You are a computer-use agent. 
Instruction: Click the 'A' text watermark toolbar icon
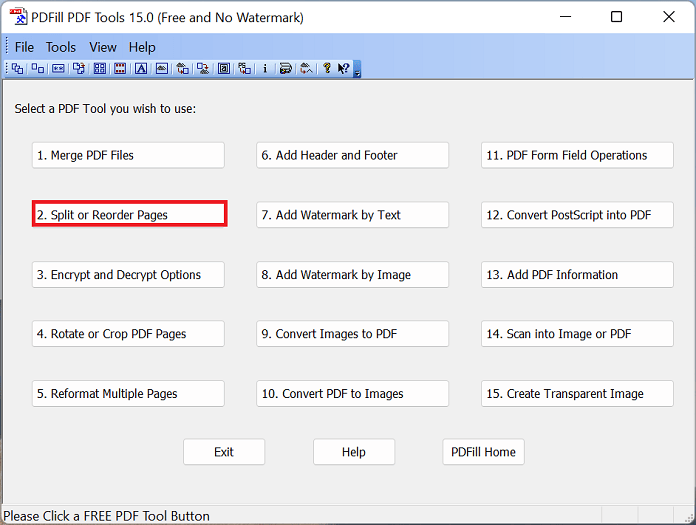click(141, 69)
